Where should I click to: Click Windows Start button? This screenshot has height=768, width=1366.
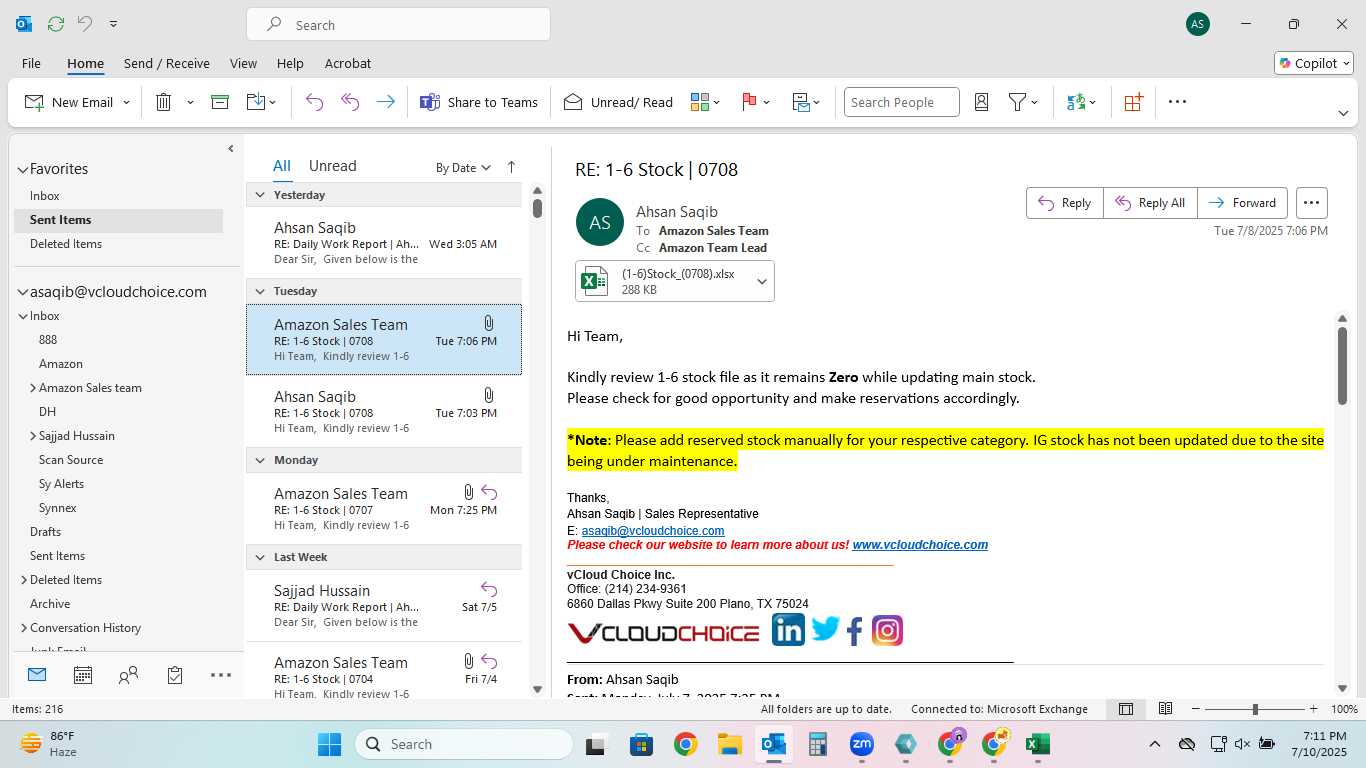point(329,744)
